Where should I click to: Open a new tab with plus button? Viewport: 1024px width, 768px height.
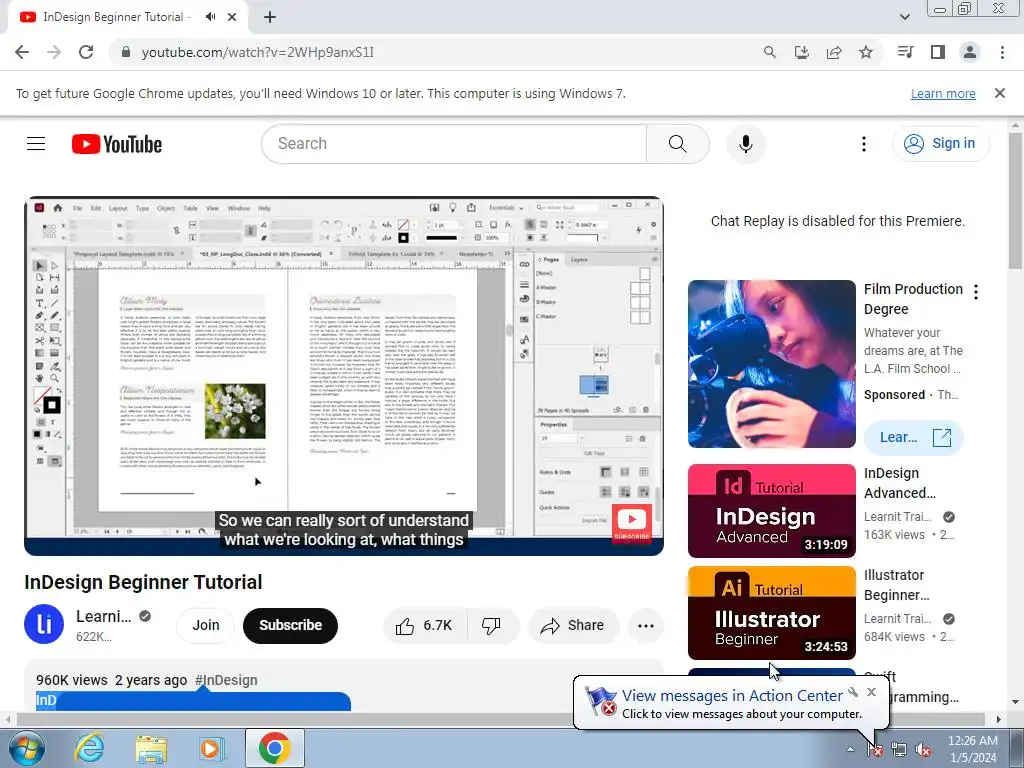tap(270, 17)
